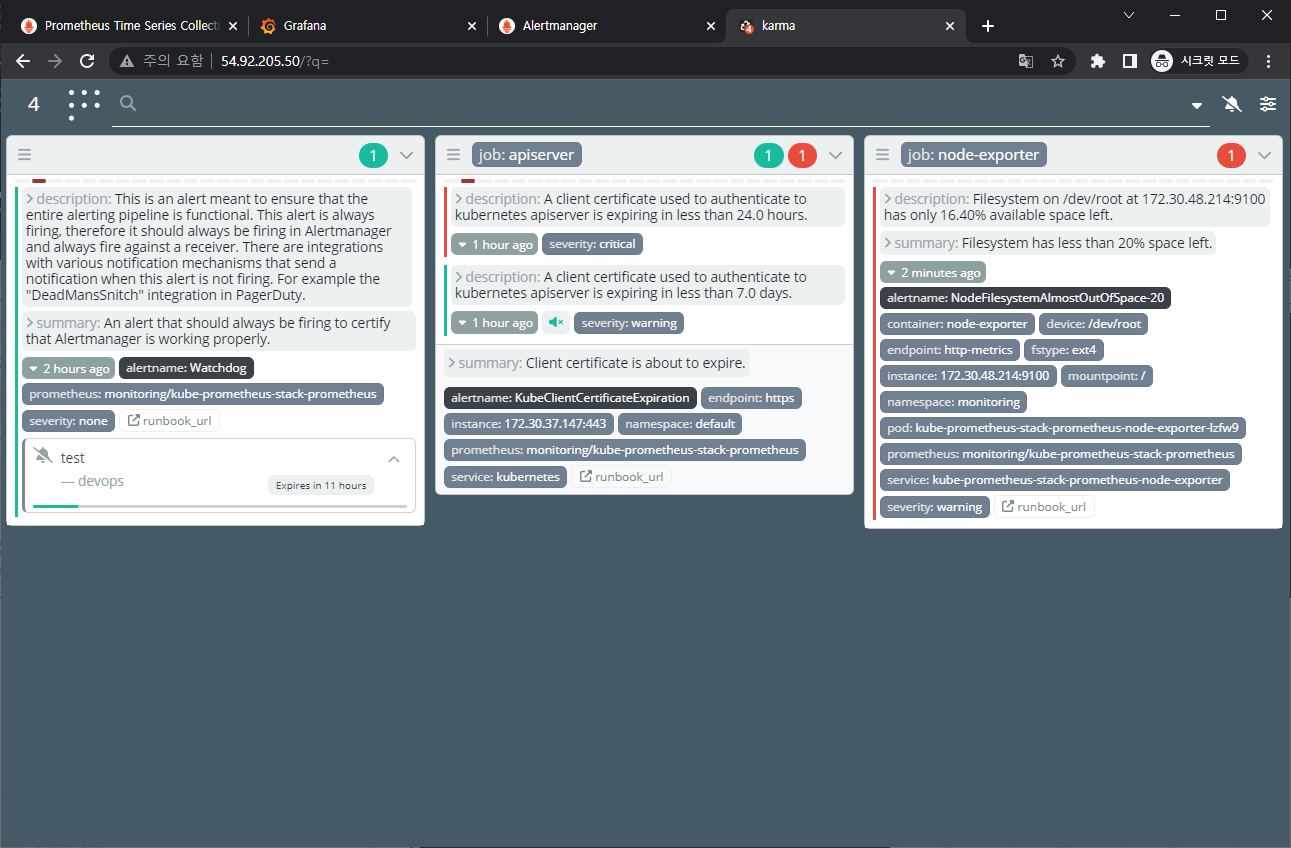Click the severity: critical label
This screenshot has width=1291, height=848.
(x=592, y=244)
